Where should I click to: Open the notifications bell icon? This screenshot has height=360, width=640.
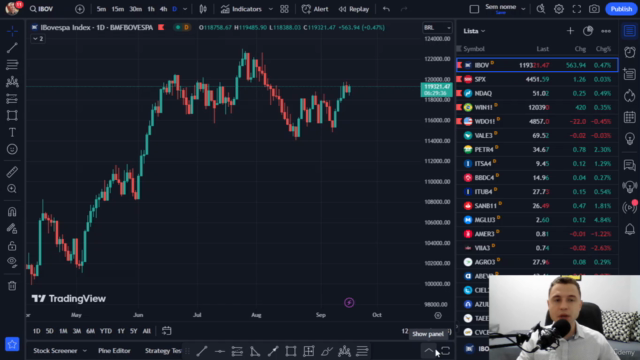click(x=630, y=229)
